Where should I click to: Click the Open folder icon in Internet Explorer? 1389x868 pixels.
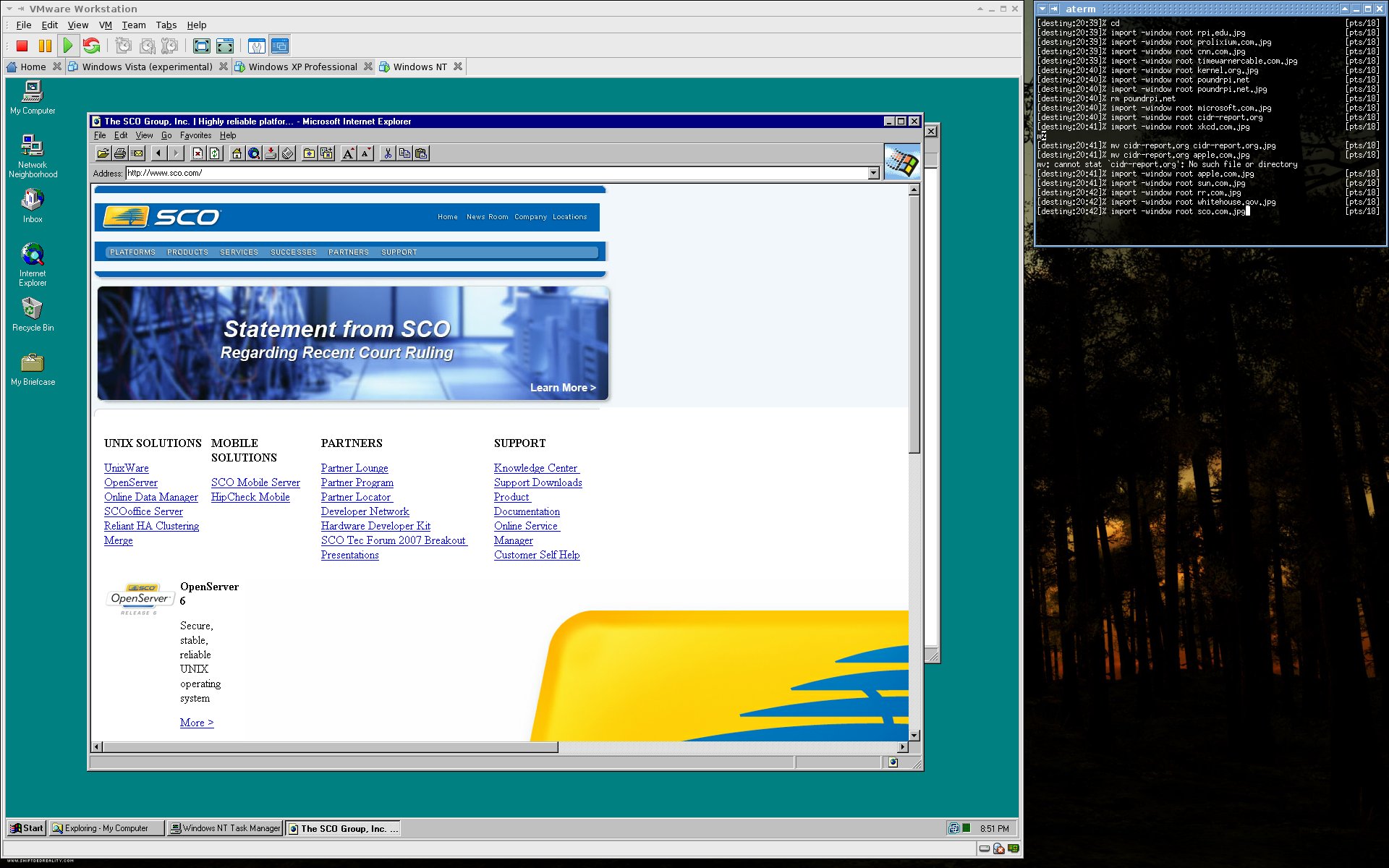click(x=103, y=153)
